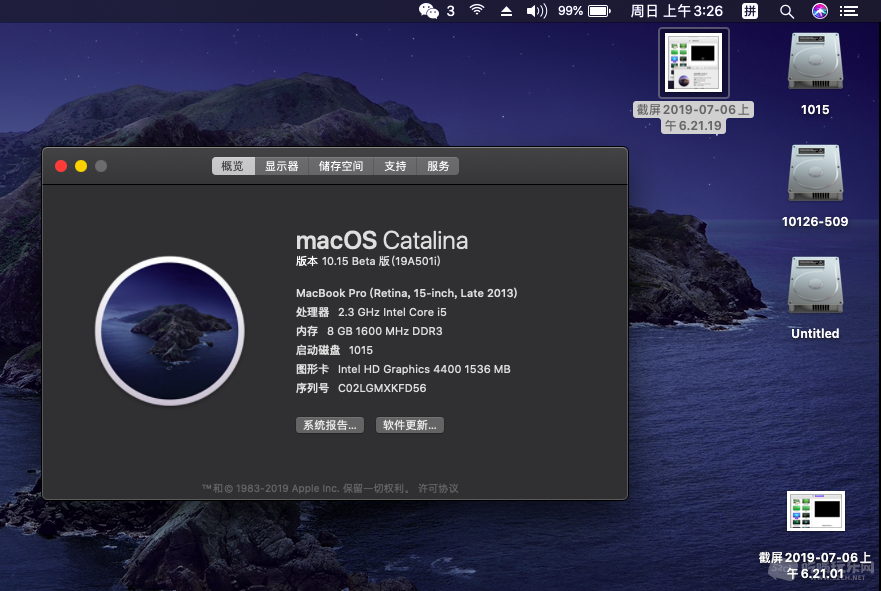Launch Siri from menu bar
The height and width of the screenshot is (591, 881).
819,11
